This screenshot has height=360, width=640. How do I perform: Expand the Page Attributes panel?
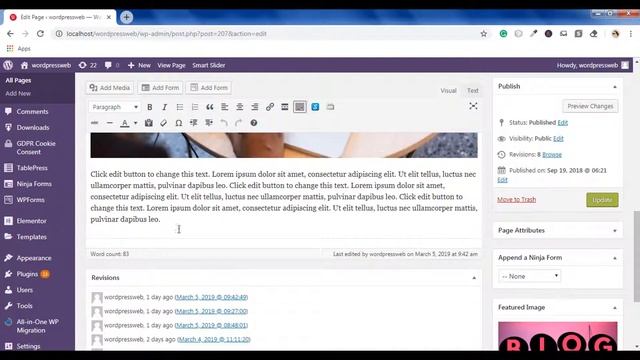[615, 231]
